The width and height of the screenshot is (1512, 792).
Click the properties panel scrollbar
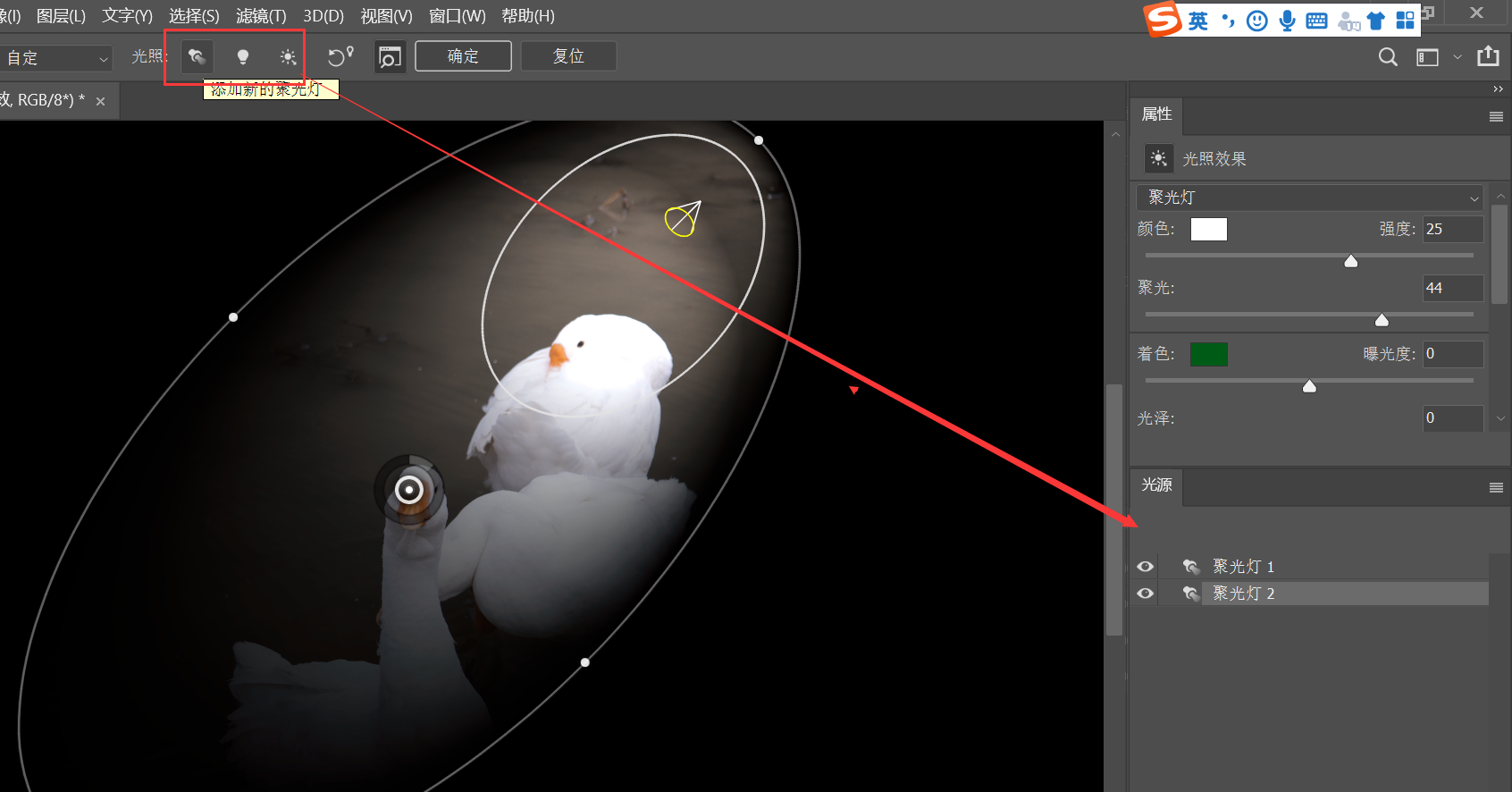click(x=1499, y=255)
